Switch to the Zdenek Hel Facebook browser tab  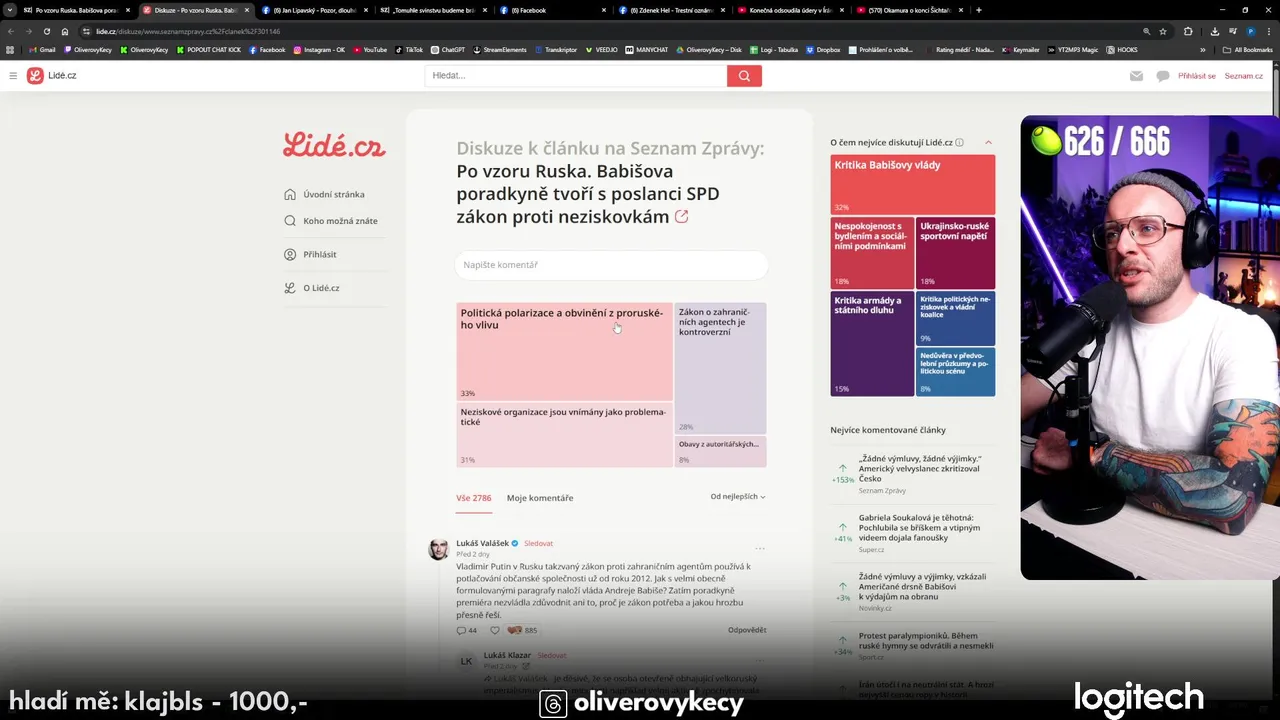pos(671,10)
